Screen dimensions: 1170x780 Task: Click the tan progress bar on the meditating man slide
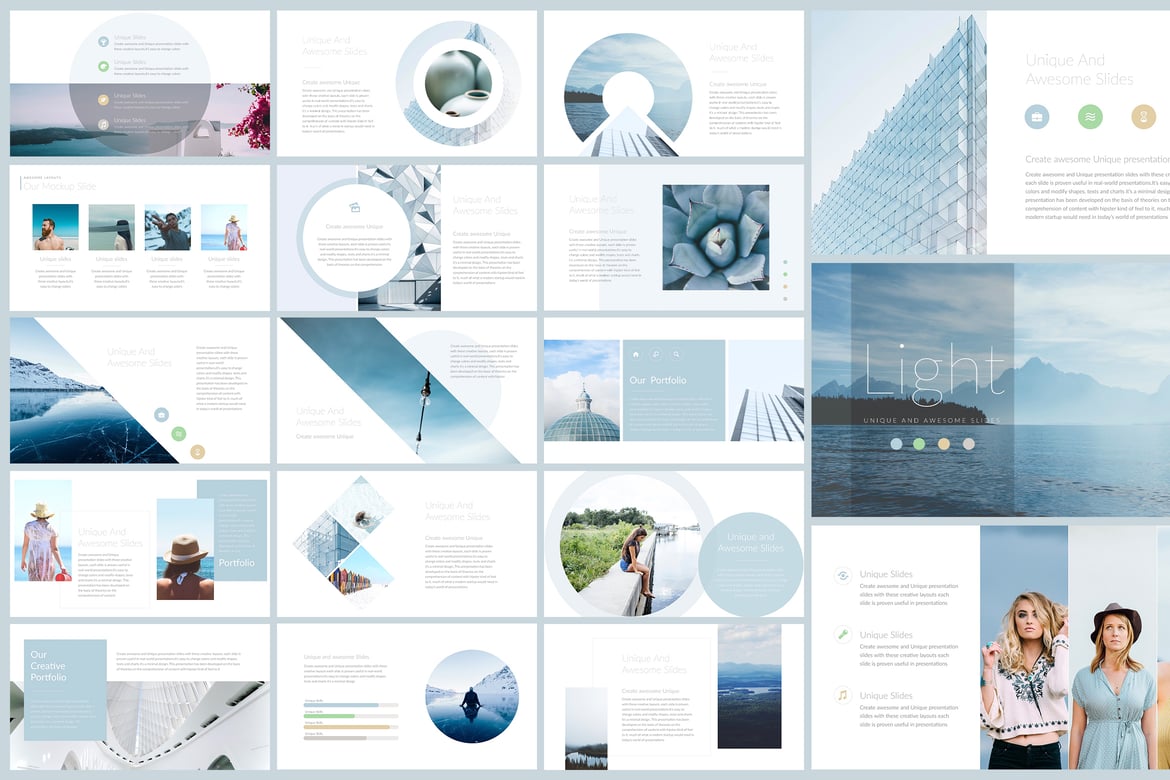point(347,726)
